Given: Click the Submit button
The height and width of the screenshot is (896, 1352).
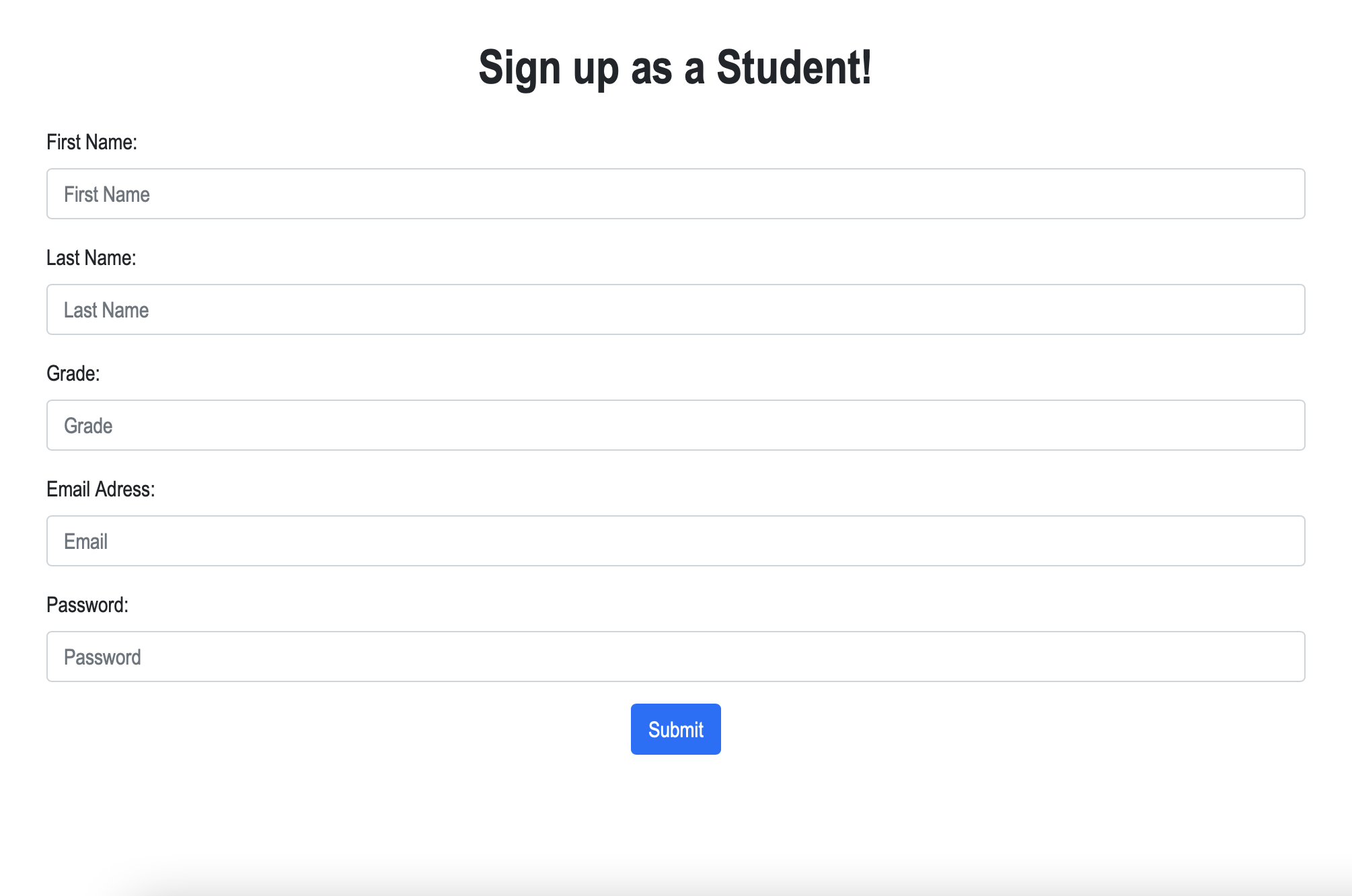Looking at the screenshot, I should tap(675, 729).
